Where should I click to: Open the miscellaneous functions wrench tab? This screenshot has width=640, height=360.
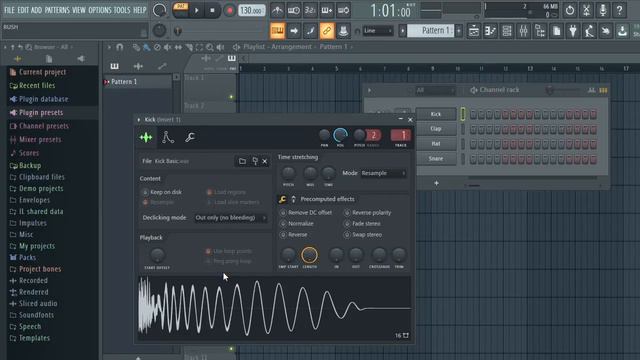click(189, 138)
